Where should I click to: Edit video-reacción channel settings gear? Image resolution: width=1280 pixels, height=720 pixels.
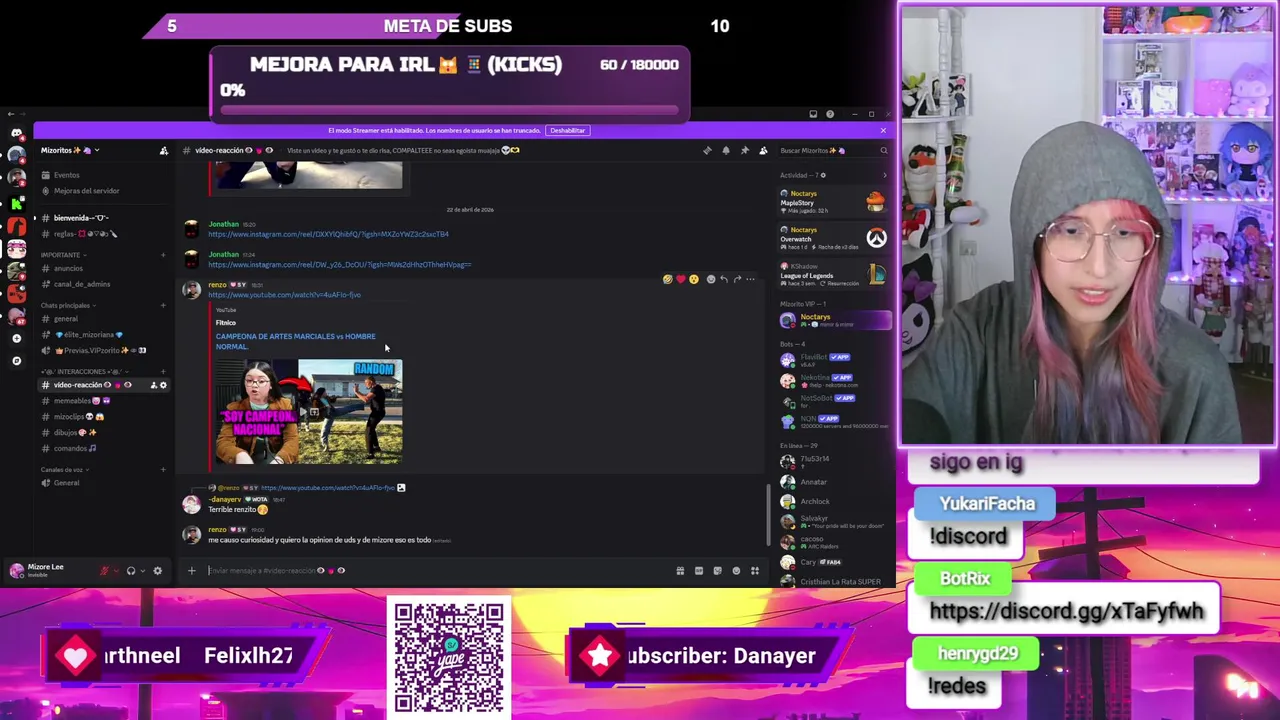pyautogui.click(x=164, y=385)
